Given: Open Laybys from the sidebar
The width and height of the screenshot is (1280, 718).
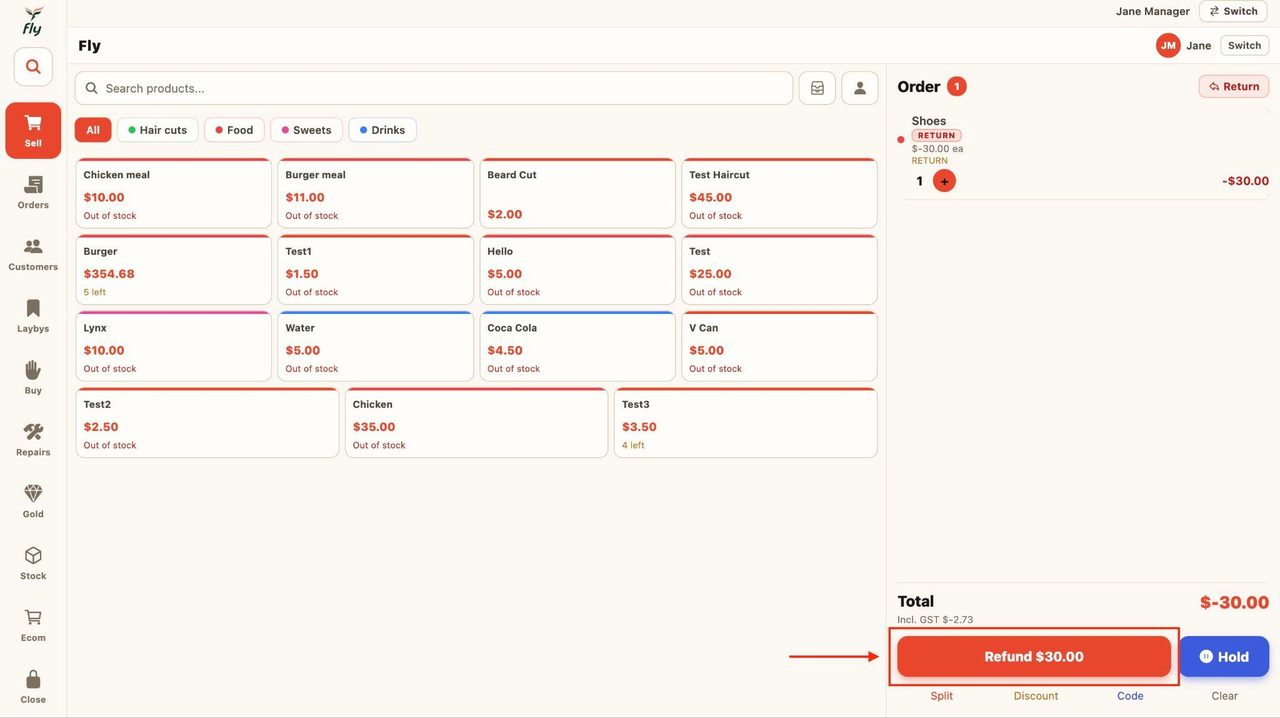Looking at the screenshot, I should 33,316.
